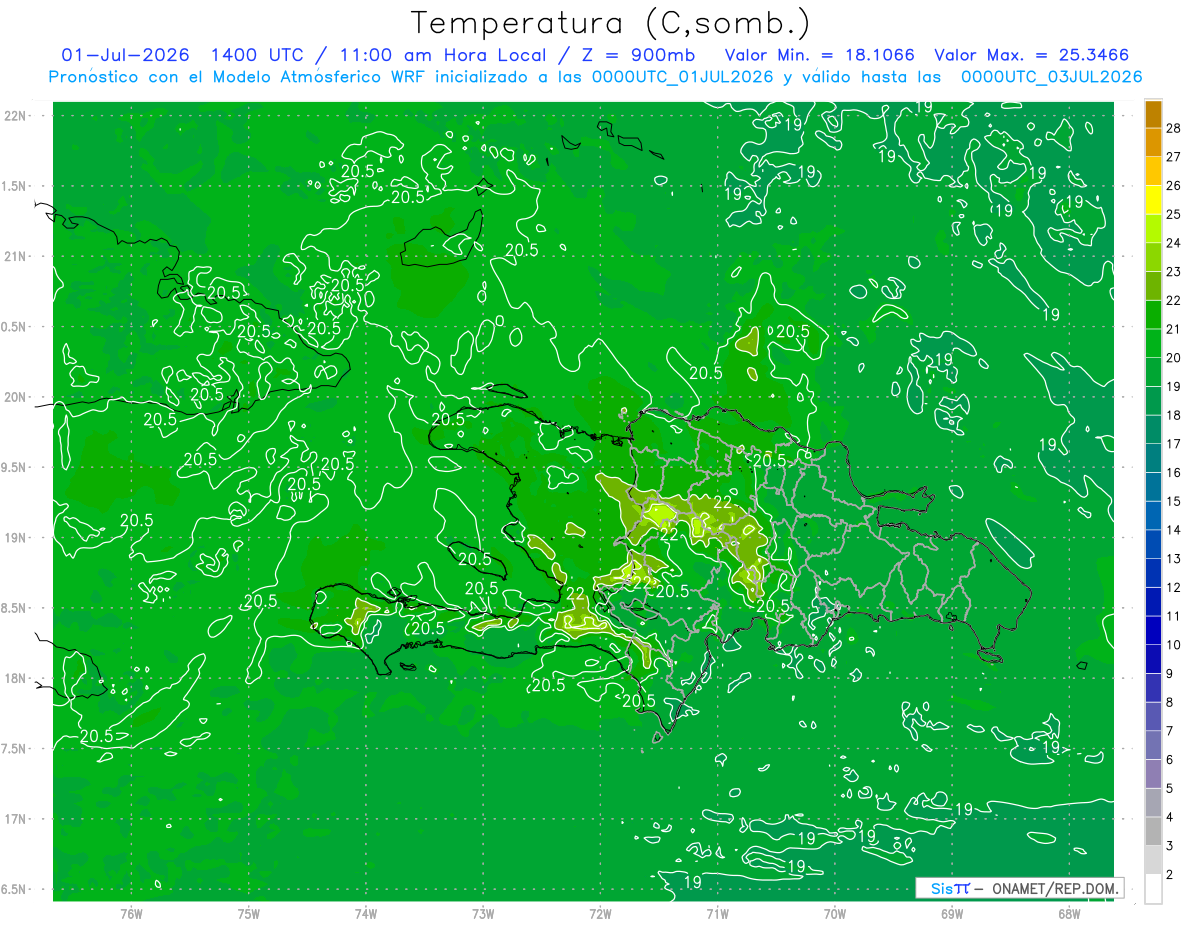Screen dimensions: 1200x927
Task: Select the "Z = 900mb" level label
Action: click(640, 55)
